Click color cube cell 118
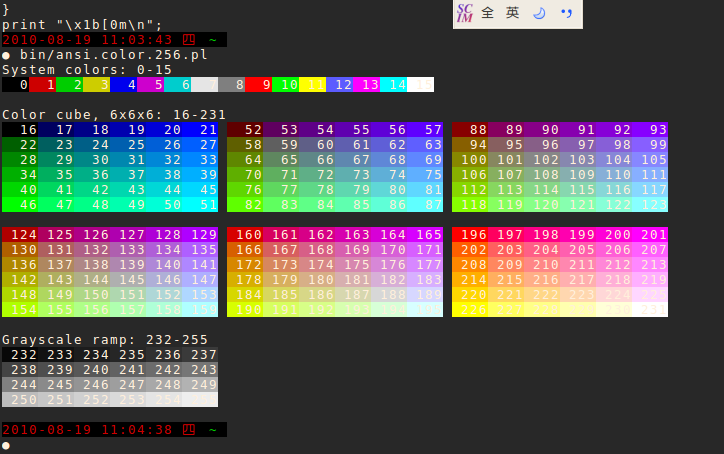724x454 pixels. 470,205
